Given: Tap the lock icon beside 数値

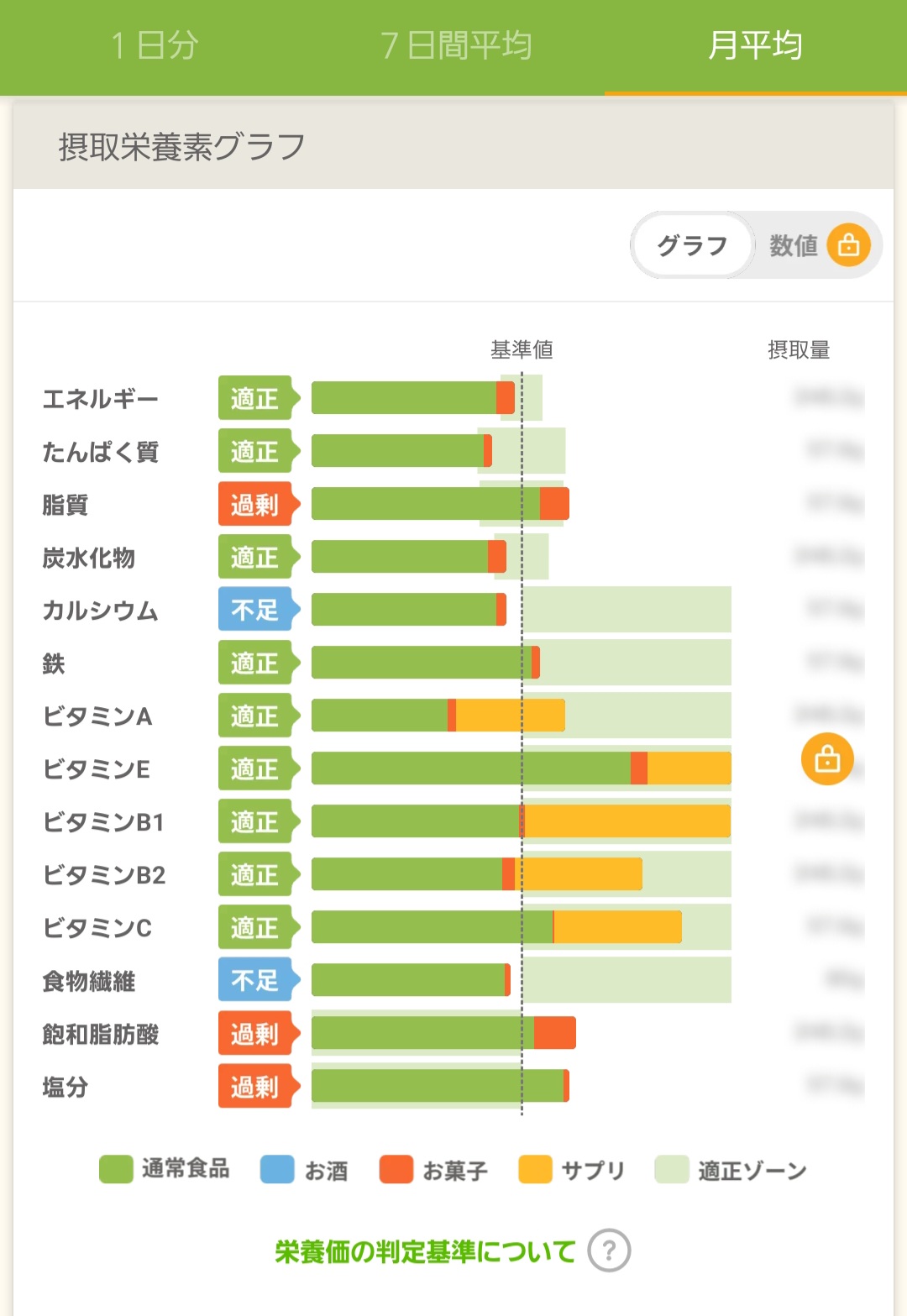Looking at the screenshot, I should tap(848, 244).
